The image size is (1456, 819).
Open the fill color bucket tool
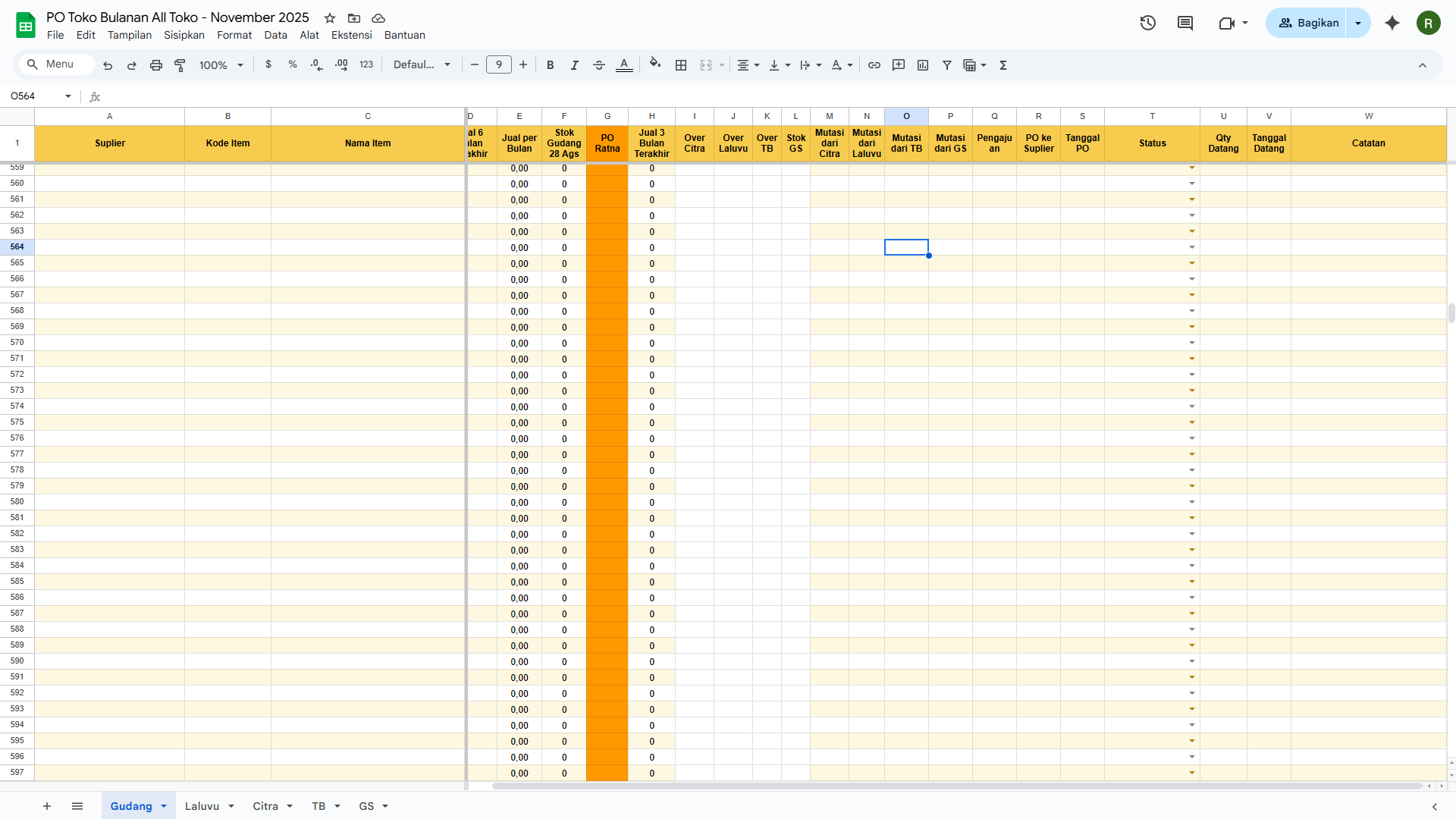coord(655,64)
